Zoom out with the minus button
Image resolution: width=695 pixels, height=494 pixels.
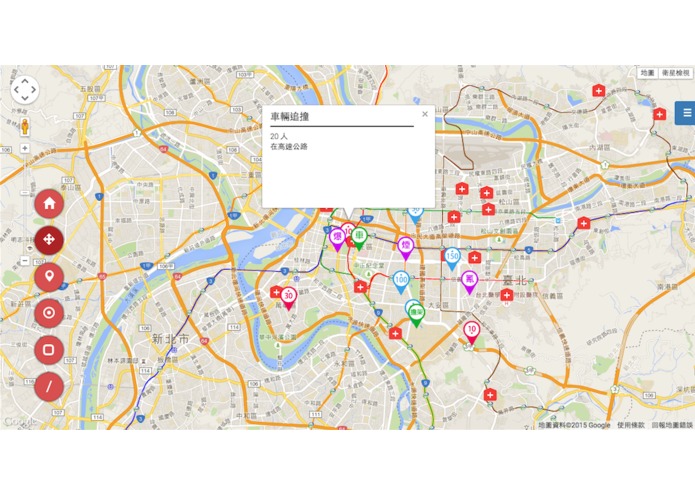[25, 261]
